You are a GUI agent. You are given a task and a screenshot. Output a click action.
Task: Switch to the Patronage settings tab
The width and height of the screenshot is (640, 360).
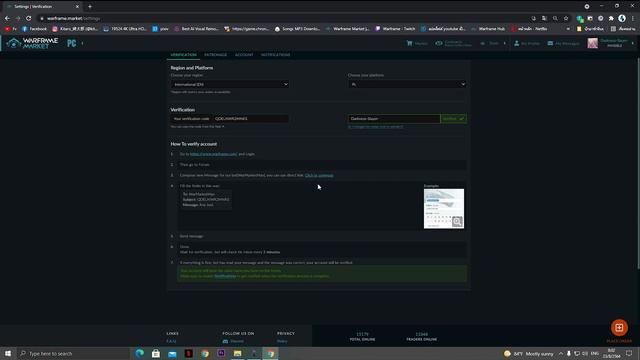[216, 55]
